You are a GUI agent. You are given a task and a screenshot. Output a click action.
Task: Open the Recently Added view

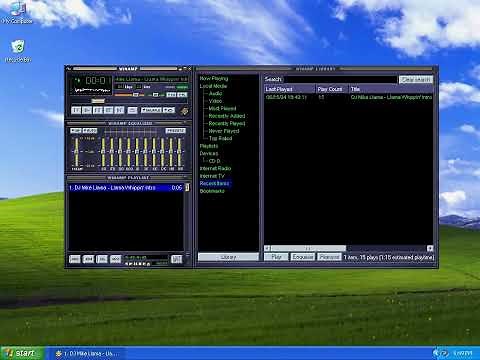(227, 116)
